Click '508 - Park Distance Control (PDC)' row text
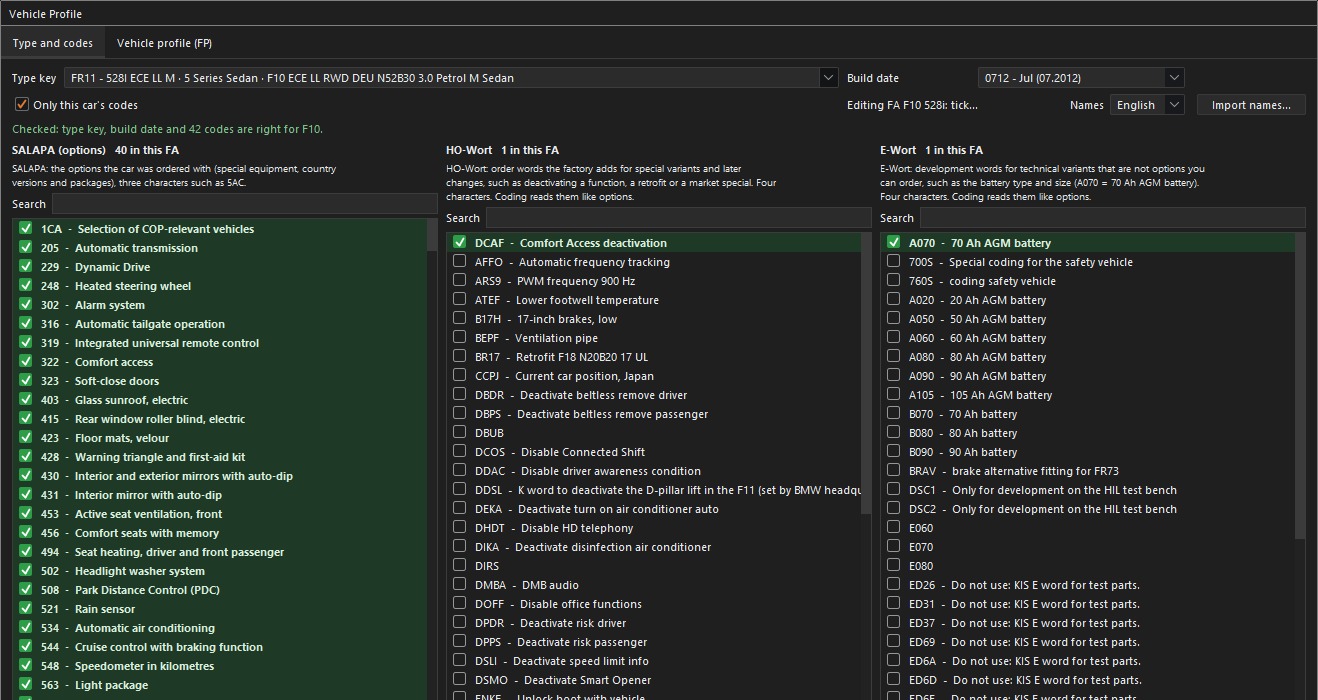This screenshot has width=1318, height=700. (130, 590)
